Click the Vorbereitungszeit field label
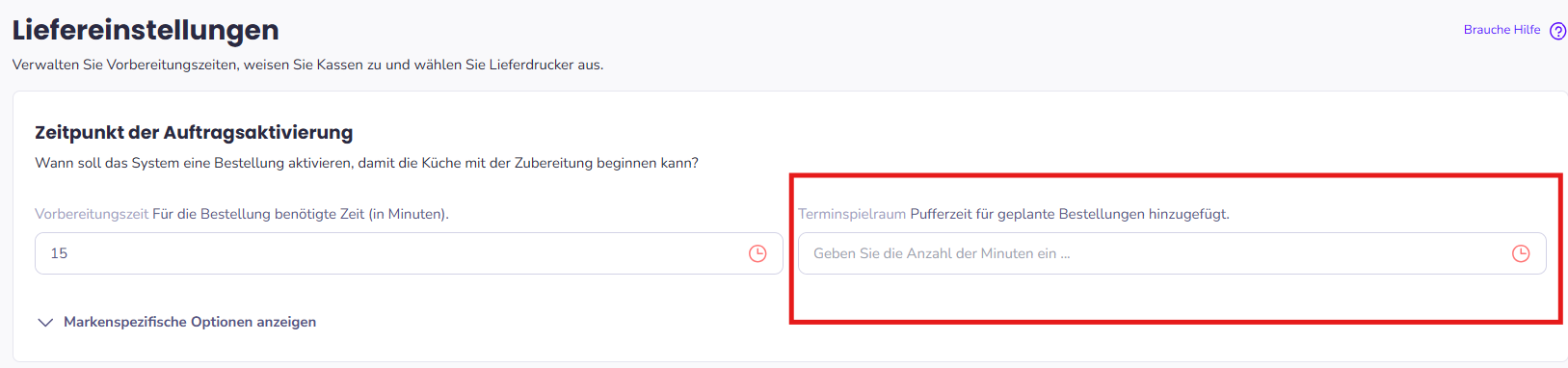Viewport: 1568px width, 368px height. click(x=92, y=214)
